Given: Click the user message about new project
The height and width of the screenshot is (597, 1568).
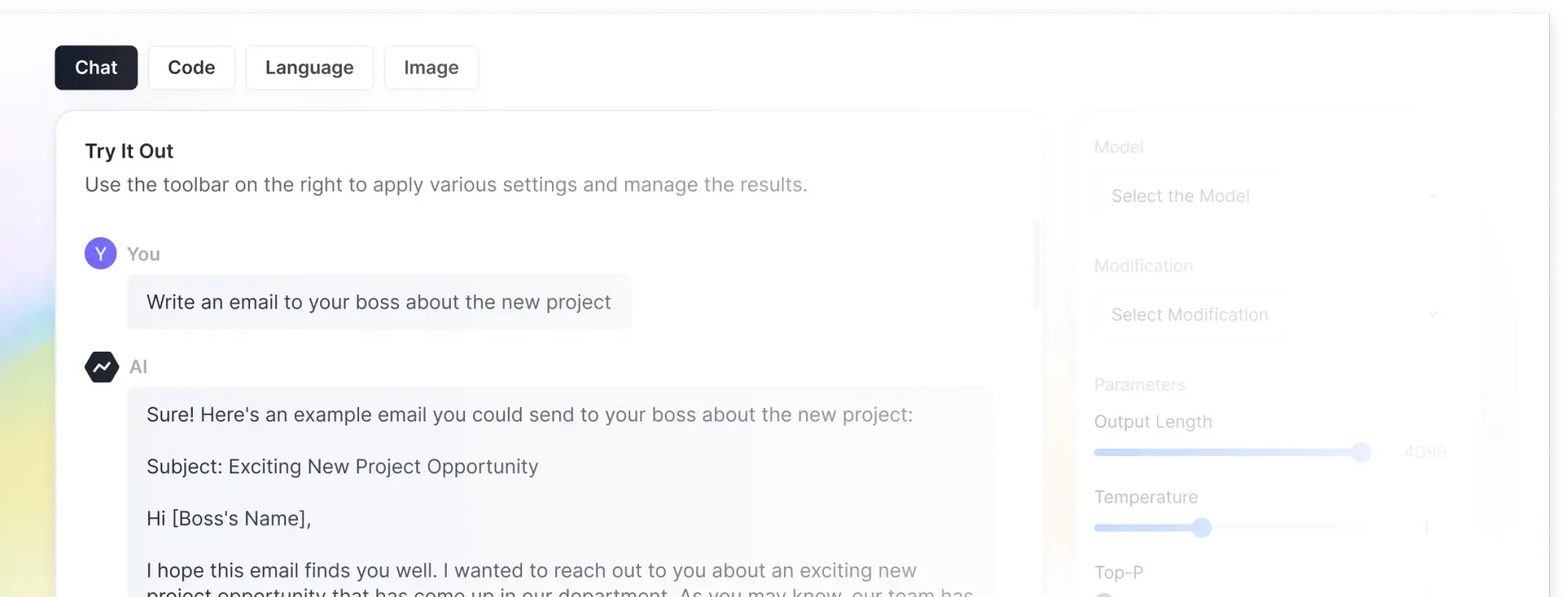Looking at the screenshot, I should (379, 302).
